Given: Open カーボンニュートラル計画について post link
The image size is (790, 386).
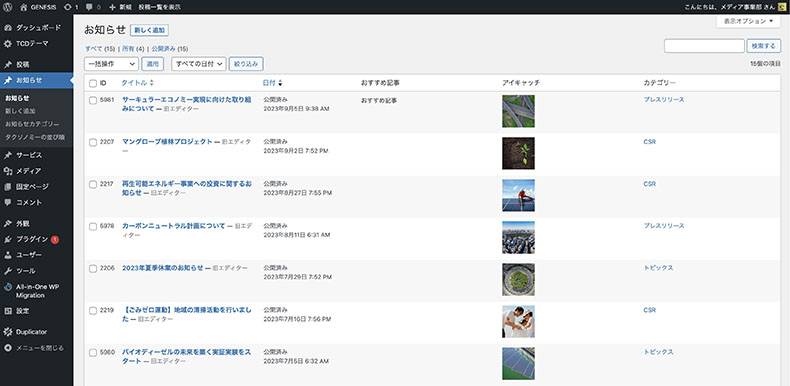Looking at the screenshot, I should (x=174, y=226).
